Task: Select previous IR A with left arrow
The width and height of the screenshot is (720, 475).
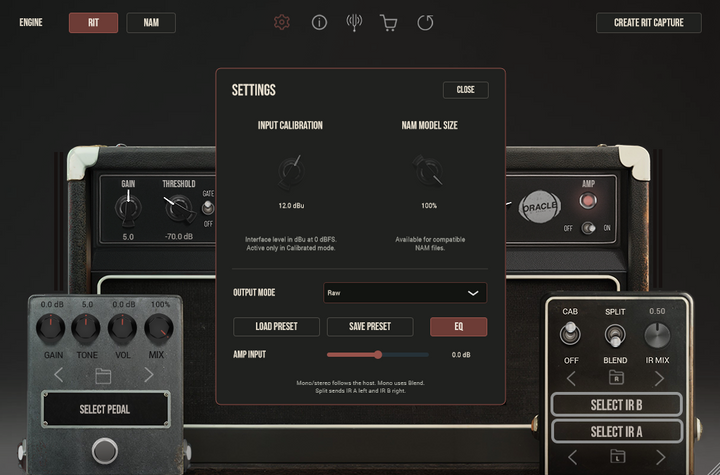Action: coord(572,457)
